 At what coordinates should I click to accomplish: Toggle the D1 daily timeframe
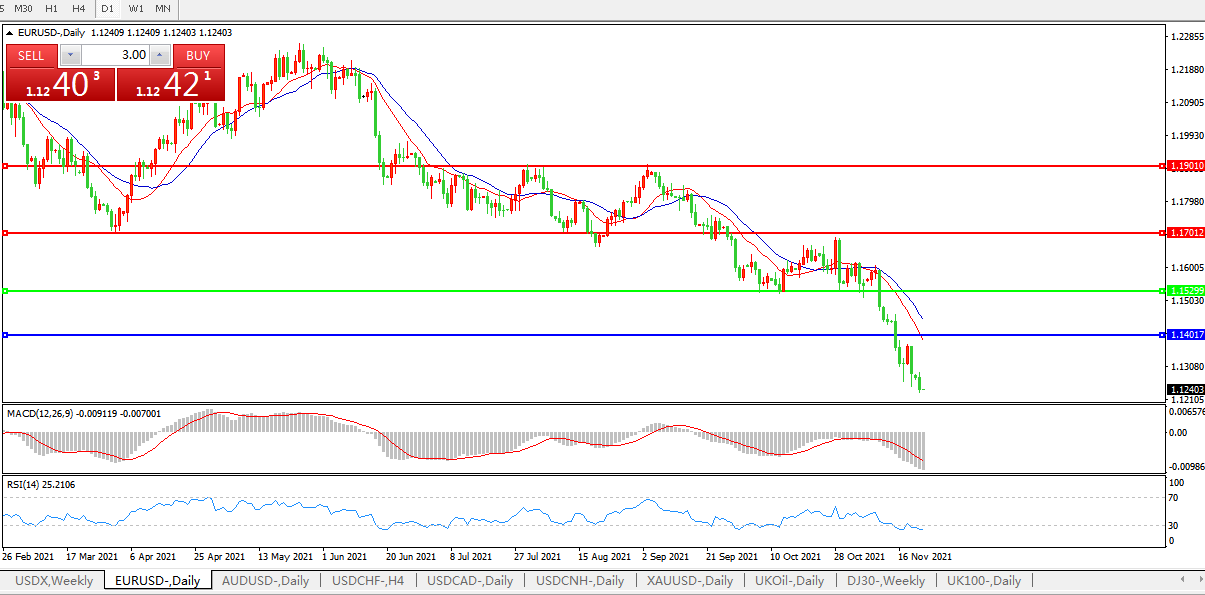107,8
